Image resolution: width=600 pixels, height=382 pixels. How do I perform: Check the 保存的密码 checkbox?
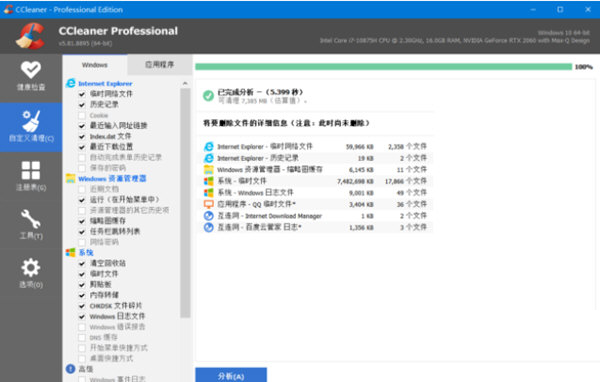[82, 168]
